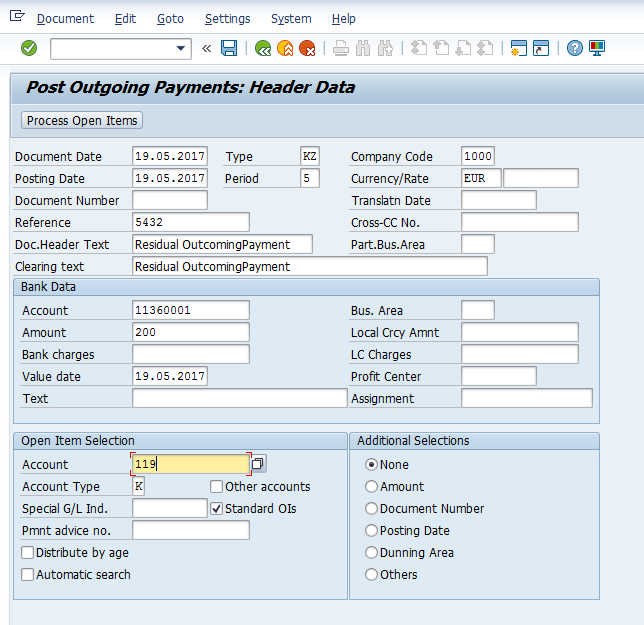Click the Bank charges input field
Viewport: 644px width, 625px height.
(190, 355)
